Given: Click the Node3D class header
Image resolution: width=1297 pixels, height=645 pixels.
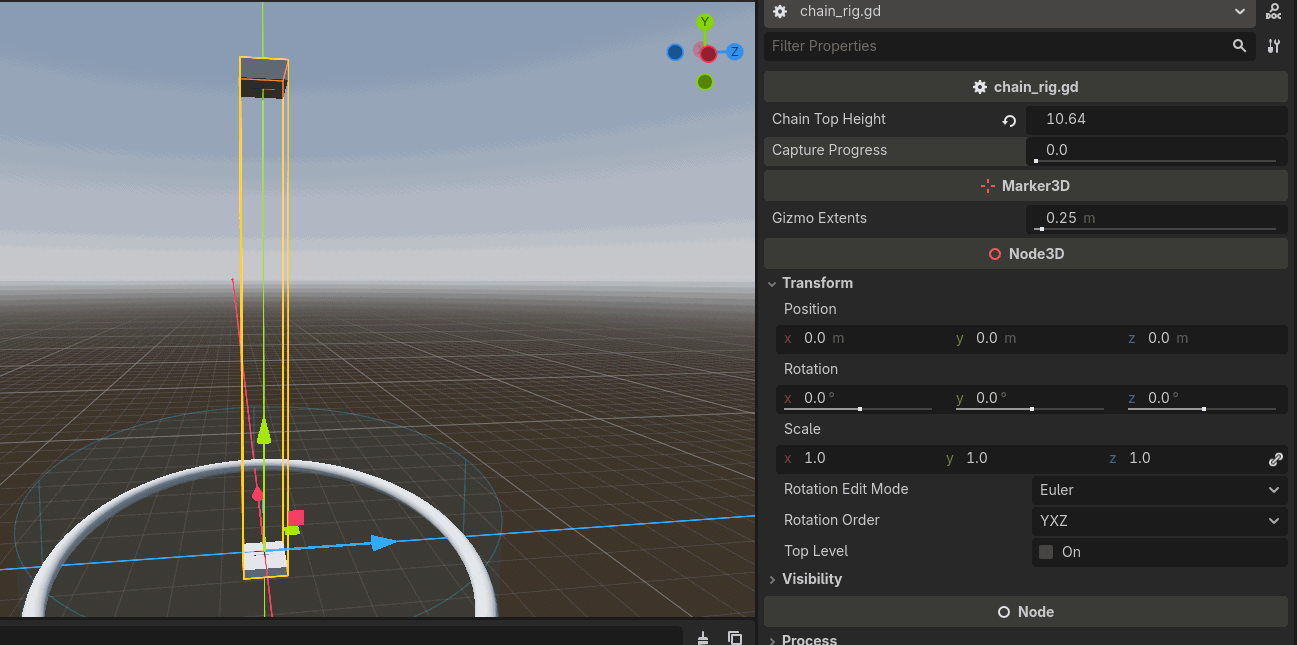Looking at the screenshot, I should coord(1025,254).
